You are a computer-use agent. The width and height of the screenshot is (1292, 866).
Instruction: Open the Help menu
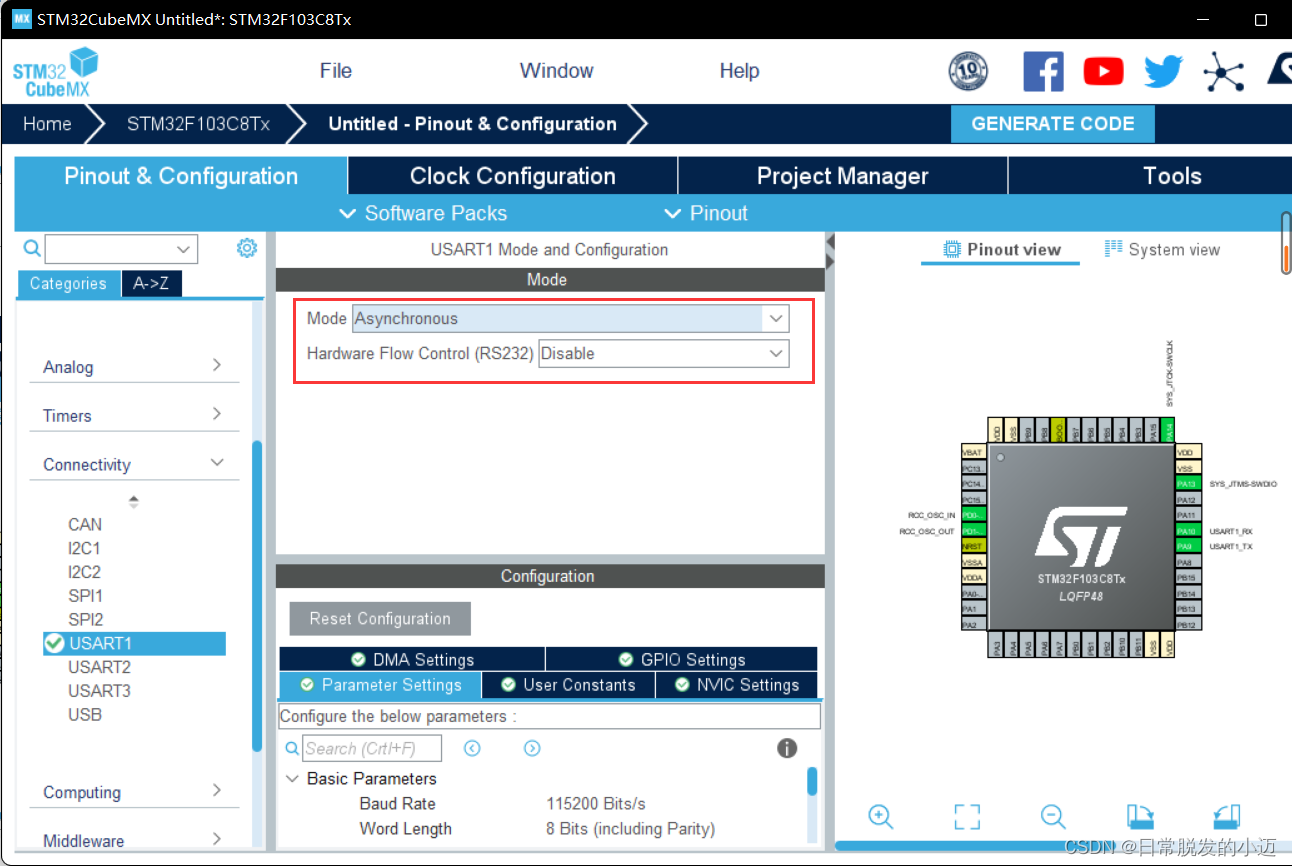739,71
